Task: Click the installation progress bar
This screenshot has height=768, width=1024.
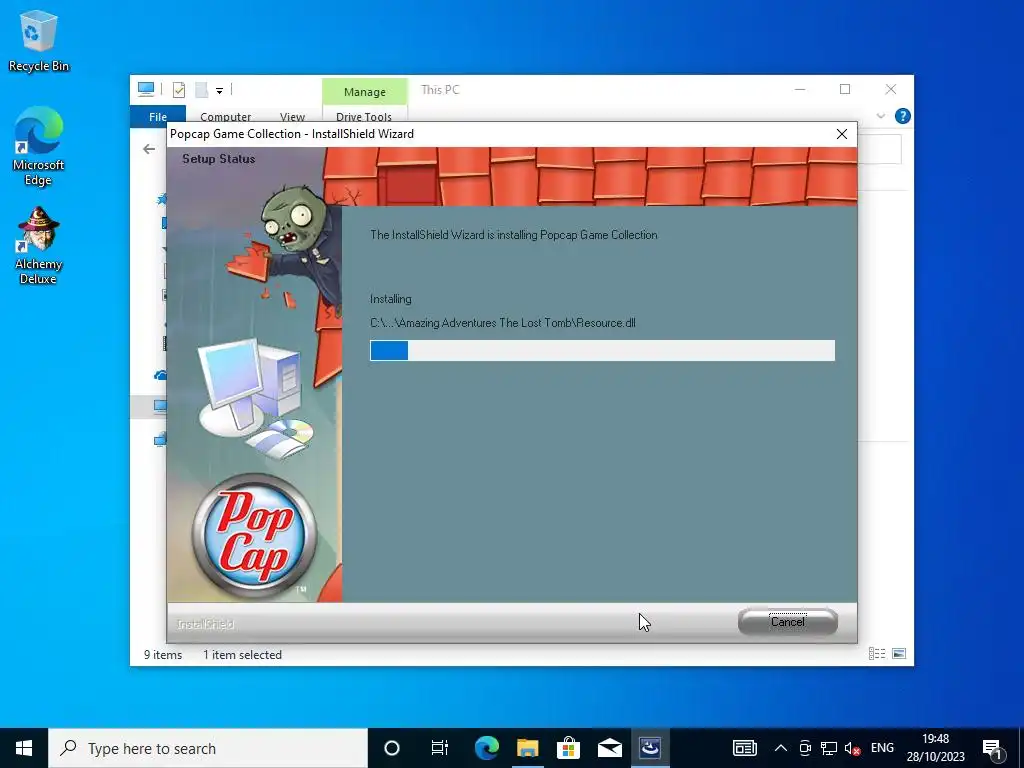Action: click(602, 351)
